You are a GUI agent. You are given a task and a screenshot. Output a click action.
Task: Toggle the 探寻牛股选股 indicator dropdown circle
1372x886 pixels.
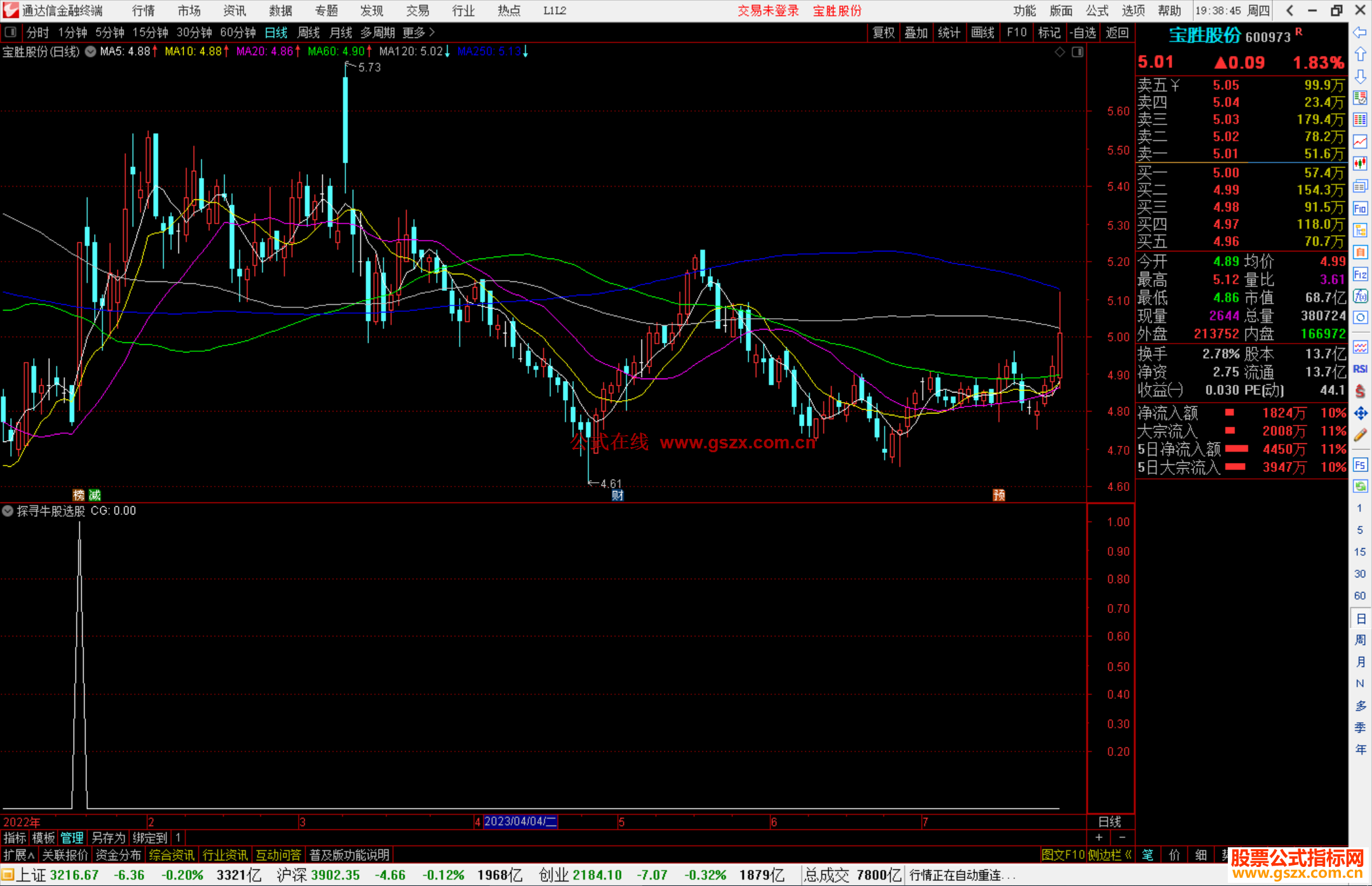point(8,511)
